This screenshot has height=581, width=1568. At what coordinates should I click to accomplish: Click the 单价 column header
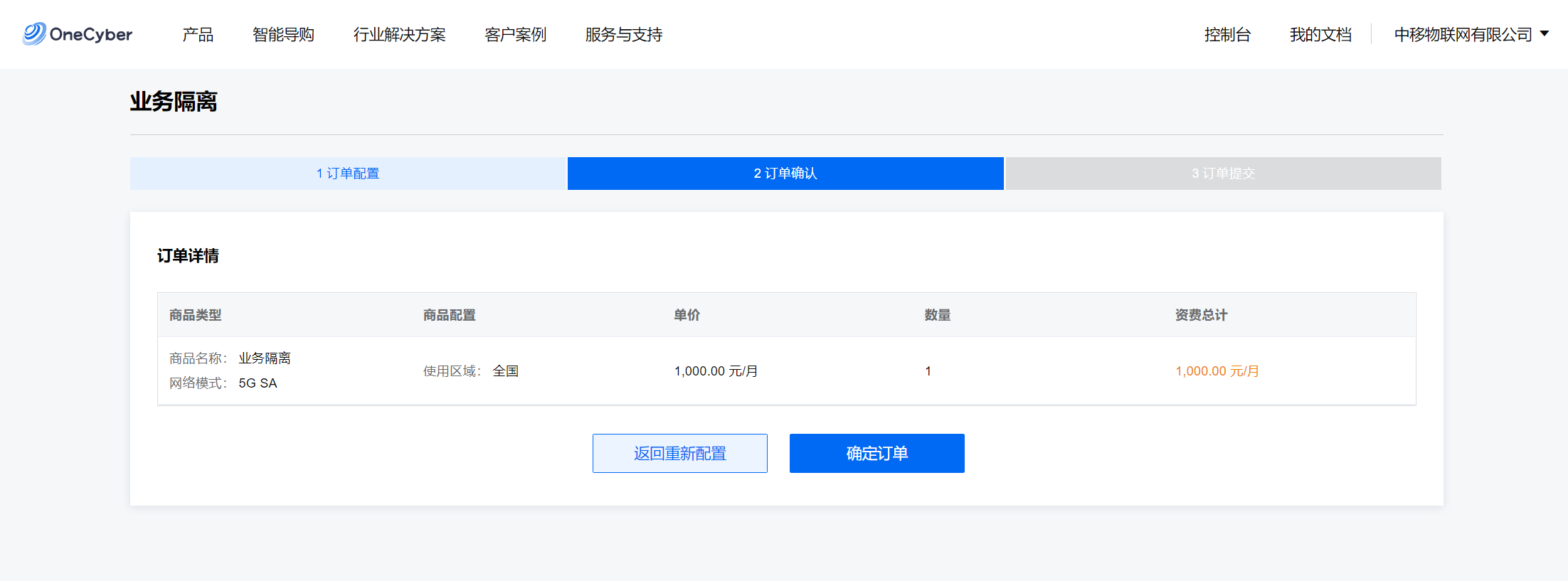[x=687, y=315]
